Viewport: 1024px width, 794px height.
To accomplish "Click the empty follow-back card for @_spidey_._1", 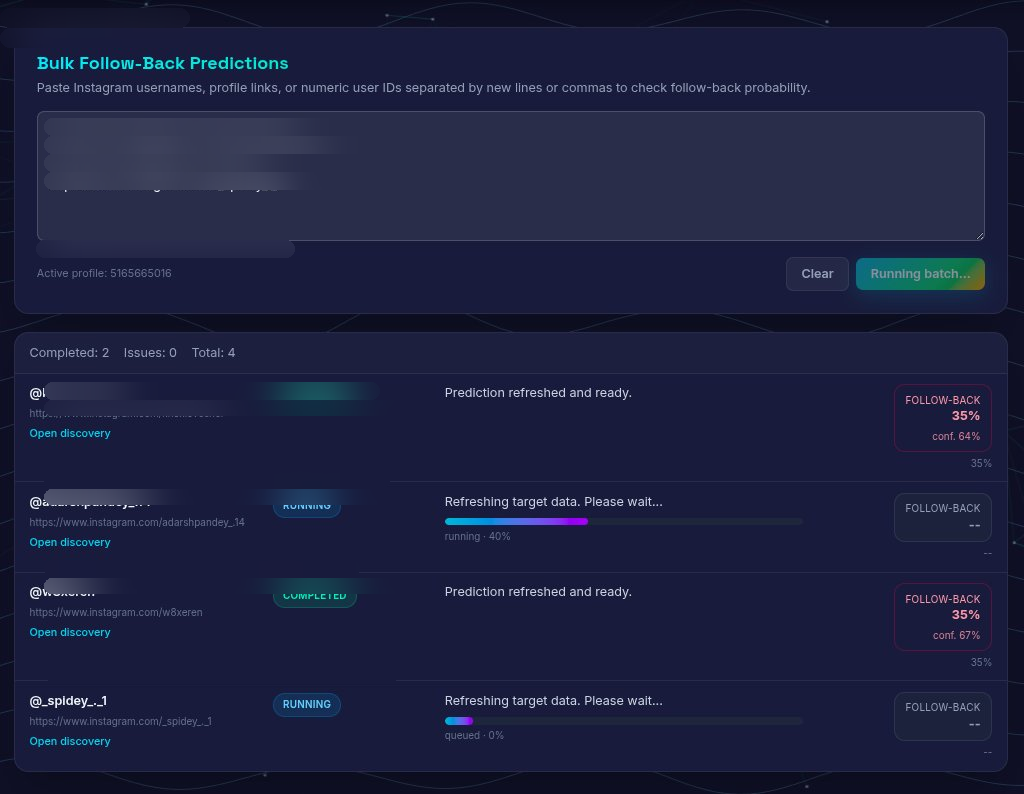I will (x=942, y=716).
